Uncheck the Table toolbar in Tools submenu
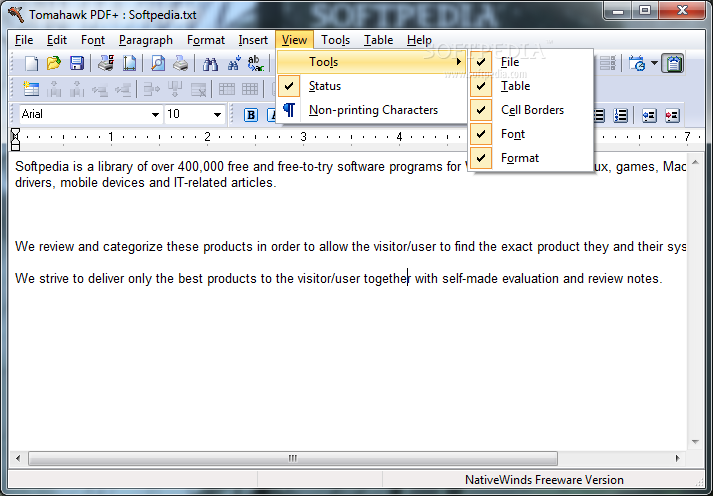Screen dimensions: 713x496 531,86
